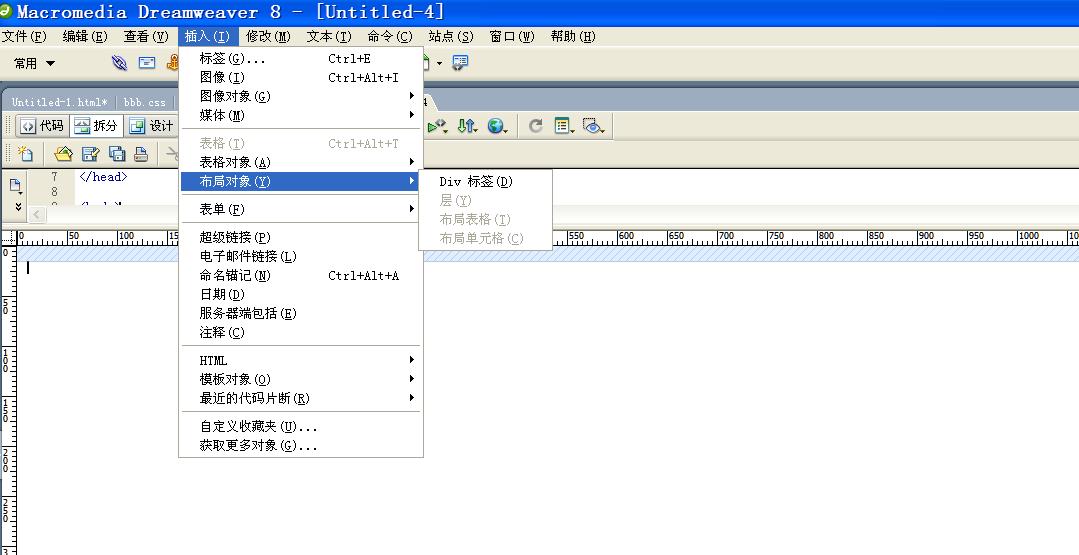The image size is (1079, 555).
Task: Expand the 最近的代码片断 submenu
Action: (301, 398)
